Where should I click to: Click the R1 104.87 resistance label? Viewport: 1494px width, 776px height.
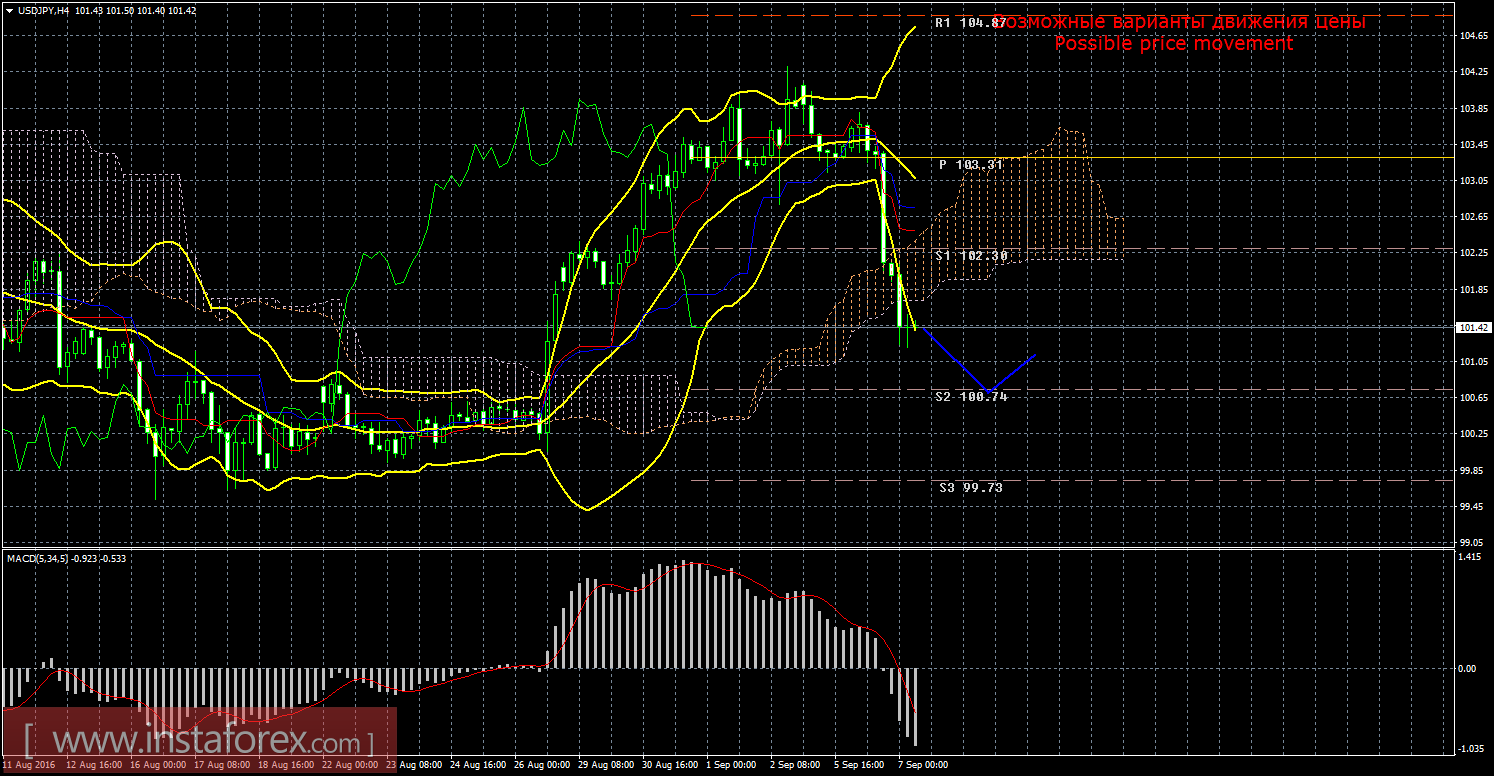tap(971, 22)
